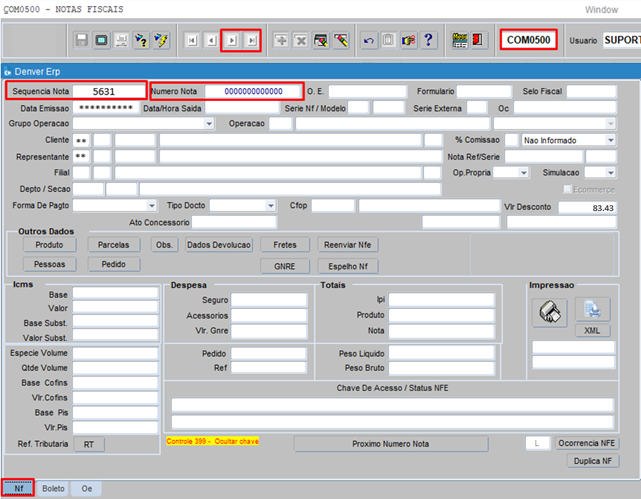Click the Proximo Numero Nota button
The height and width of the screenshot is (499, 641).
tap(390, 443)
